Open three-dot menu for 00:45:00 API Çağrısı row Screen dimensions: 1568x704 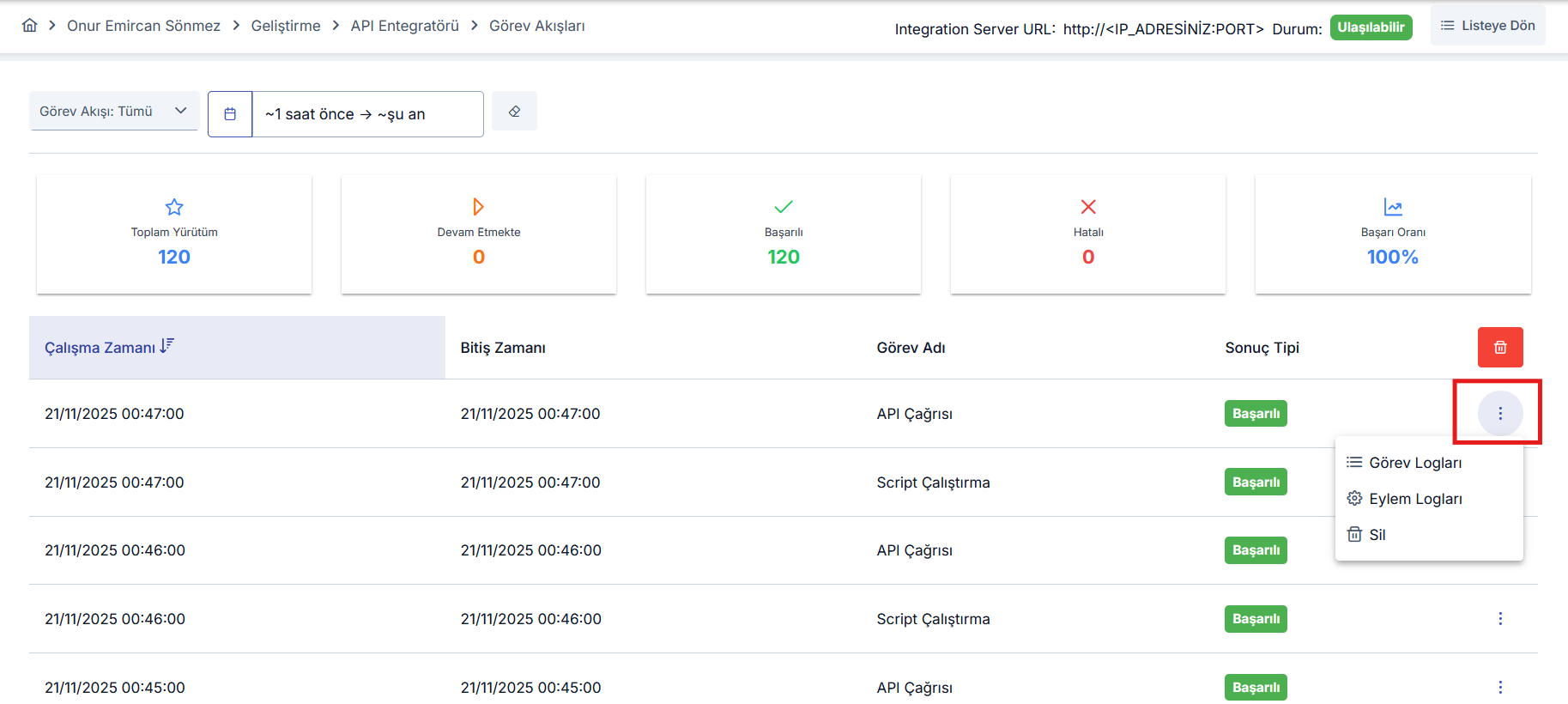(1499, 687)
